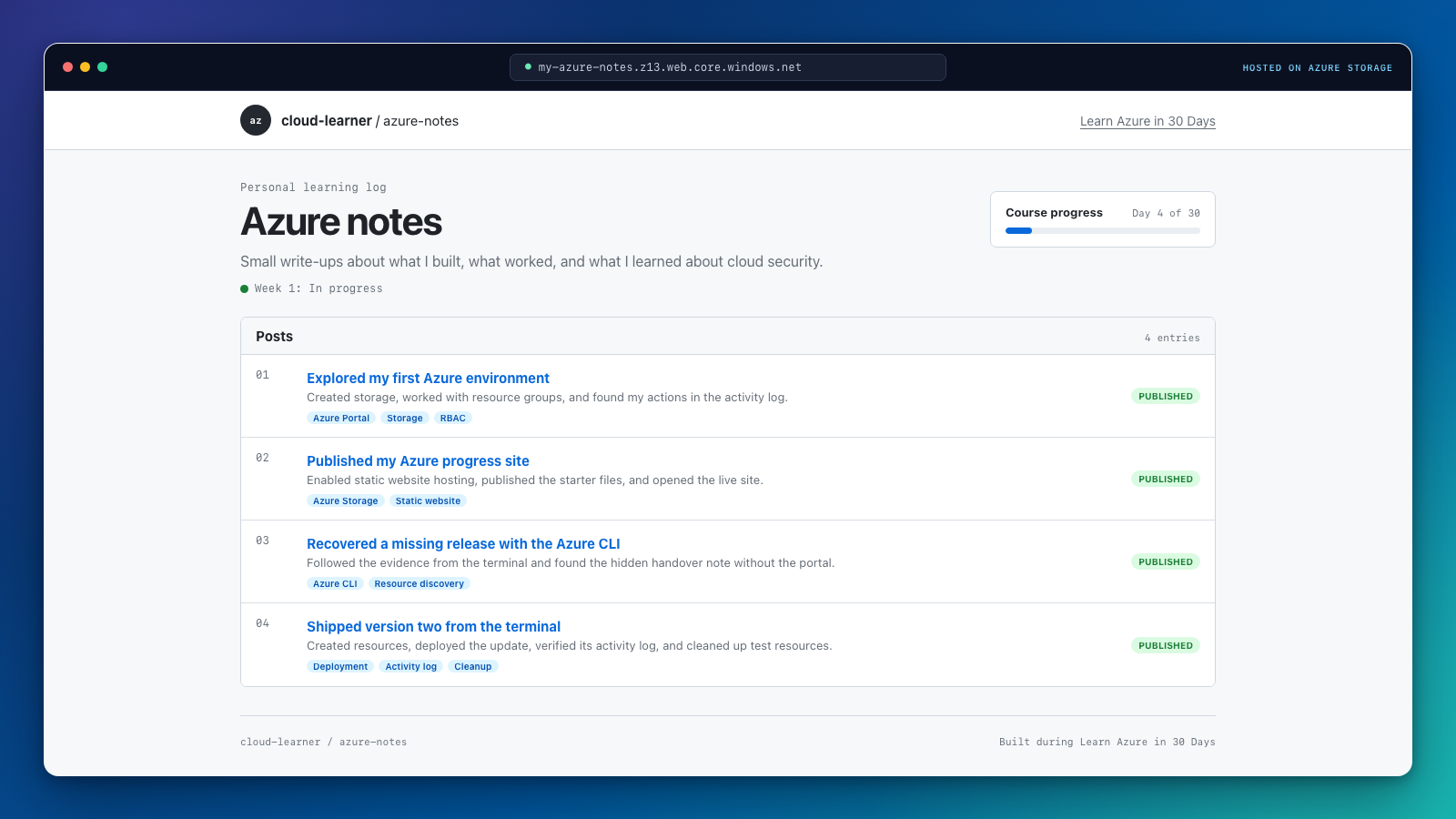
Task: Click the 'Small write-ups about what I built' subtitle
Action: [531, 261]
